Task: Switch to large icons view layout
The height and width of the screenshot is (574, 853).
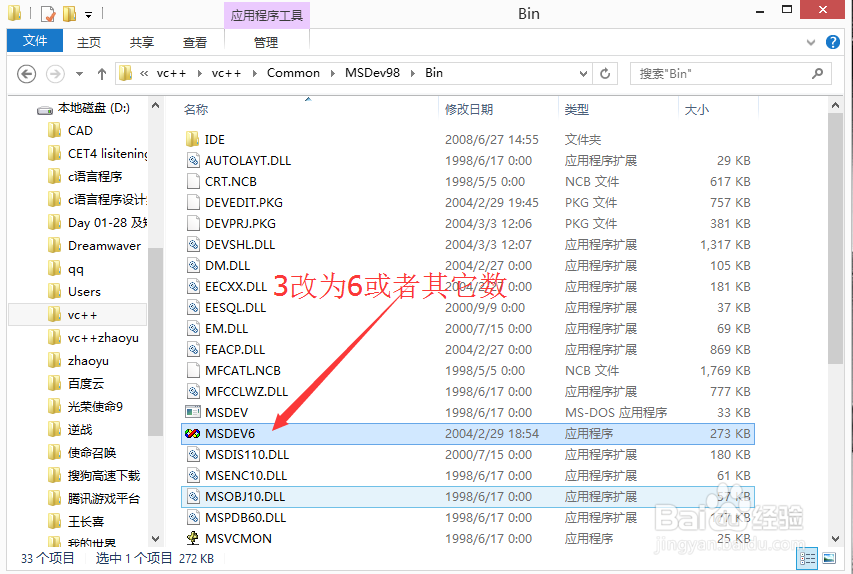Action: click(x=829, y=558)
